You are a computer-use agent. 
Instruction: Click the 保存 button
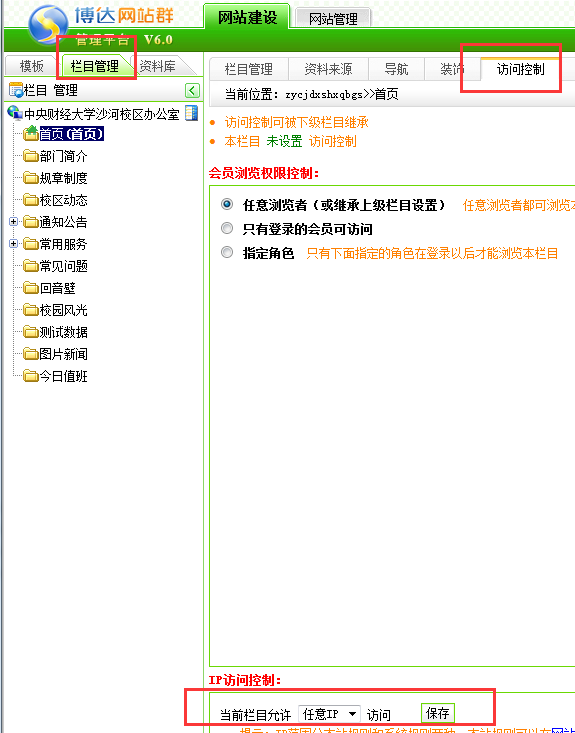[438, 713]
